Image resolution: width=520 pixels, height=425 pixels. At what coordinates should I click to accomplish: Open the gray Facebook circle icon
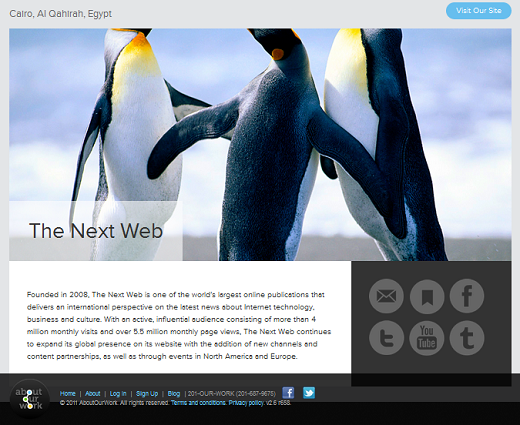pos(467,296)
